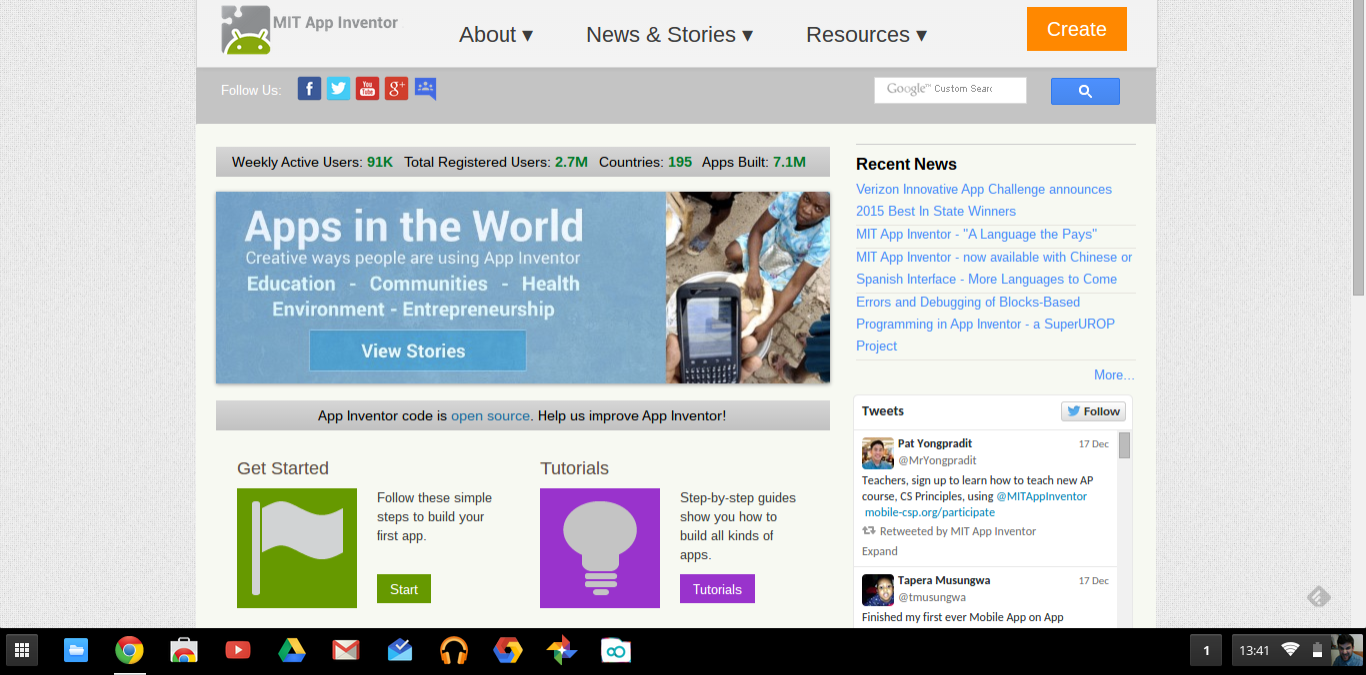Image resolution: width=1366 pixels, height=675 pixels.
Task: Click the blue magnifier search button
Action: coord(1085,91)
